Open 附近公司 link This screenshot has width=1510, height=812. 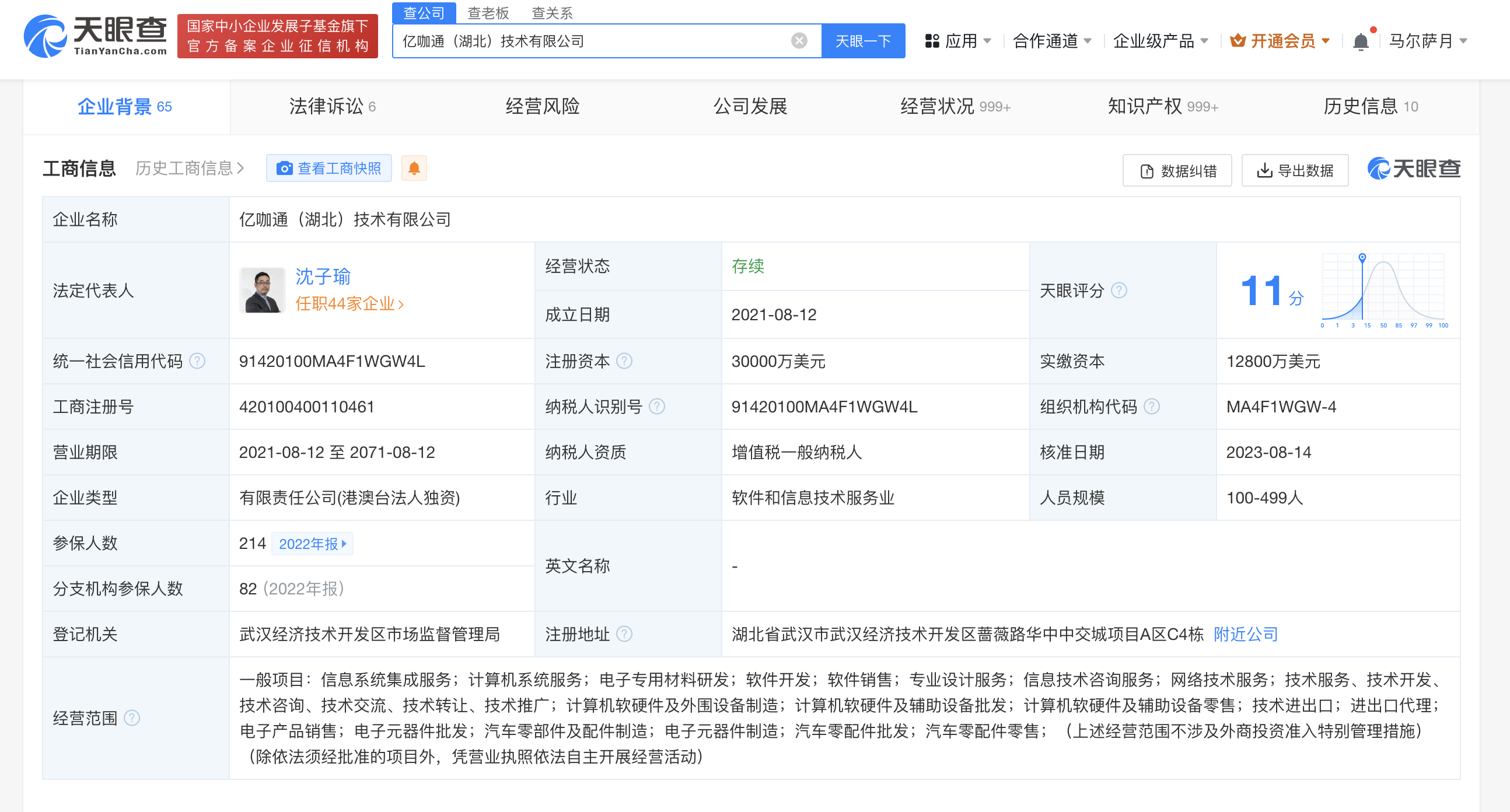pyautogui.click(x=1246, y=634)
